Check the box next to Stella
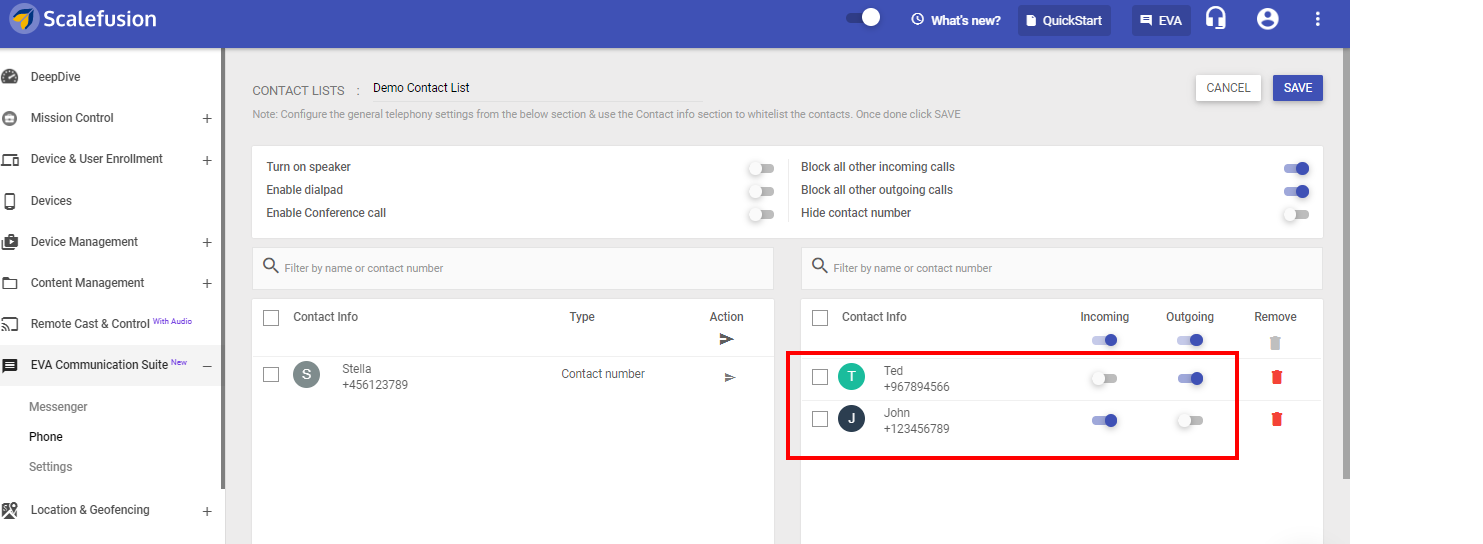The width and height of the screenshot is (1483, 544). (x=271, y=375)
